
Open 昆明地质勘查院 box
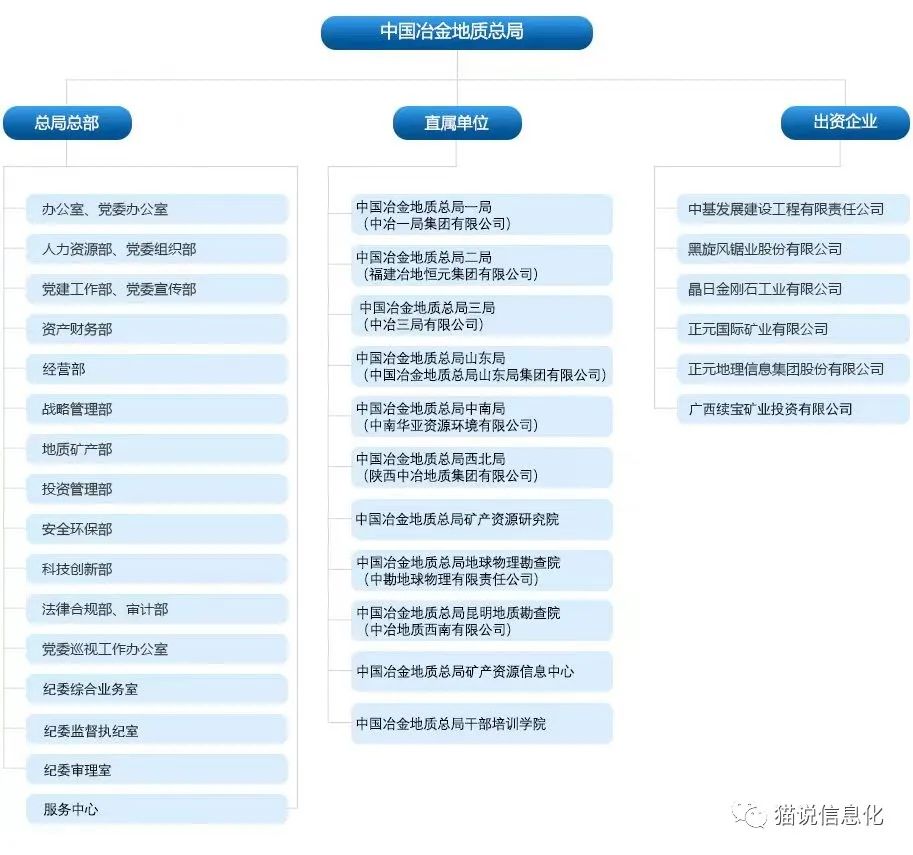[482, 621]
